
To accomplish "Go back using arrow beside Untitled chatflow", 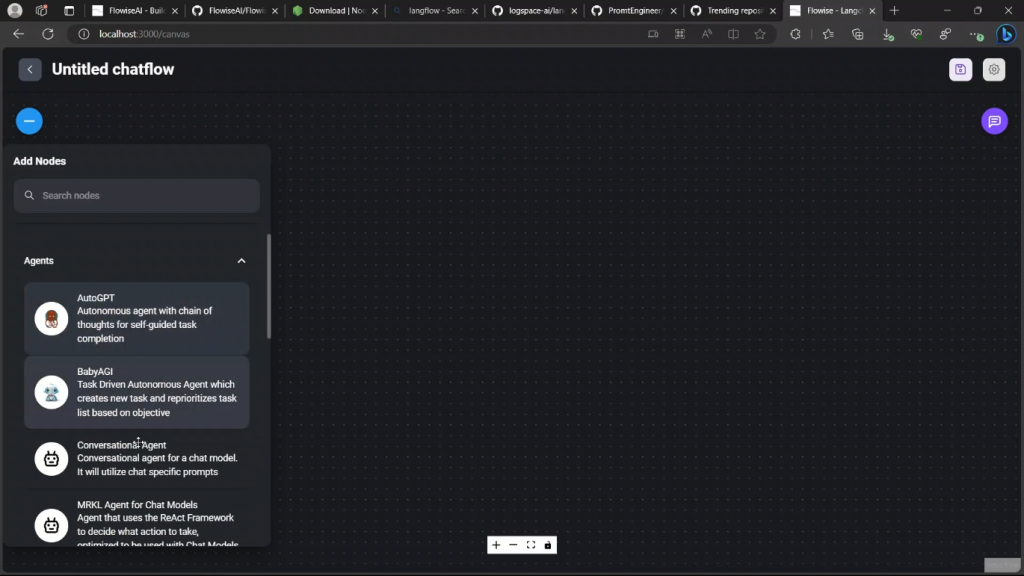I will coord(30,69).
